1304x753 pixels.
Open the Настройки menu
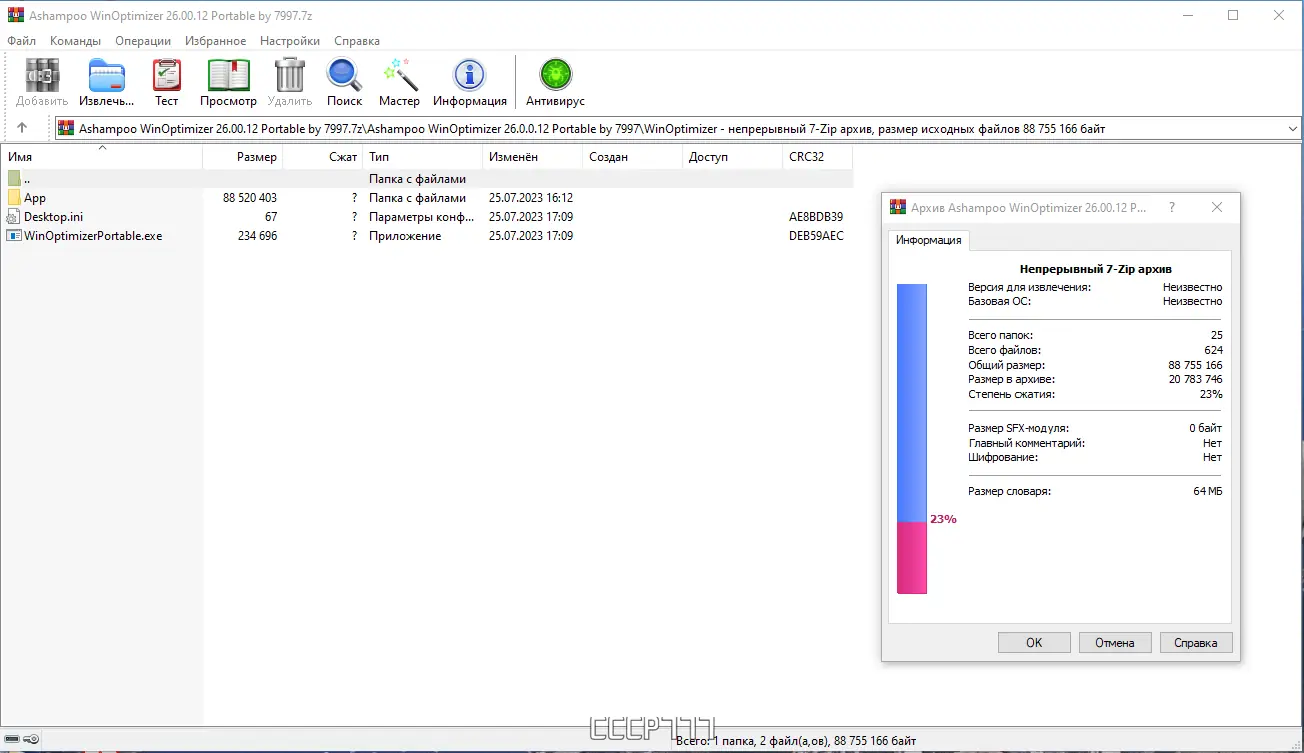pyautogui.click(x=289, y=41)
